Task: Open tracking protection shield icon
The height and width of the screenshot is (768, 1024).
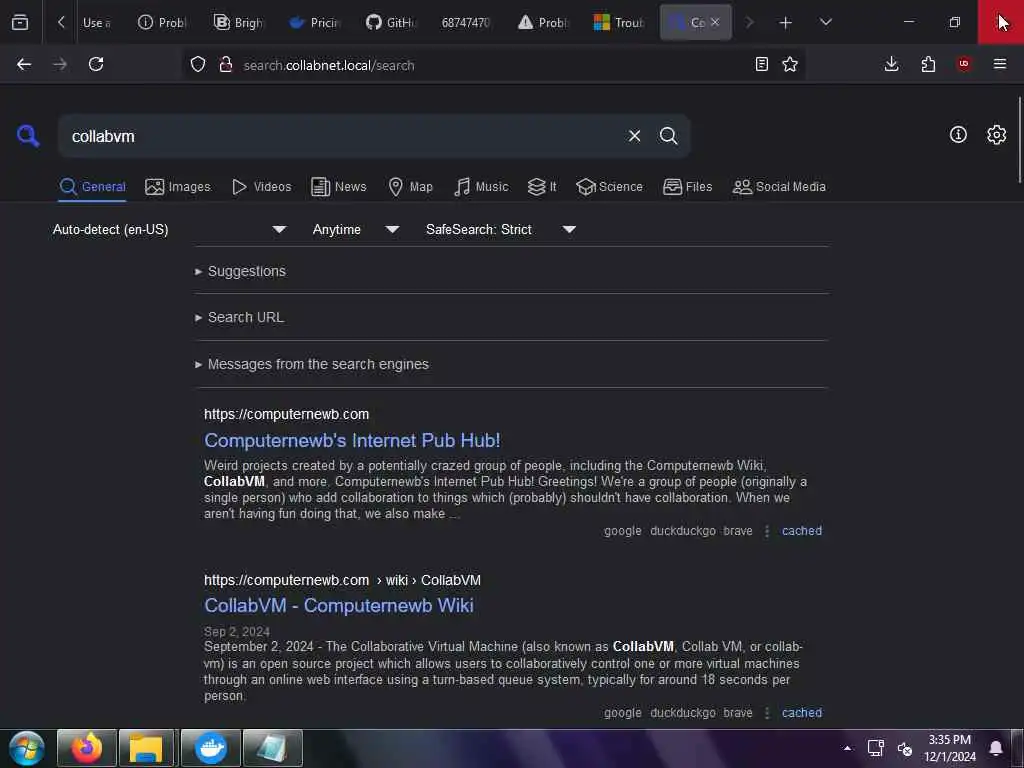Action: point(198,65)
